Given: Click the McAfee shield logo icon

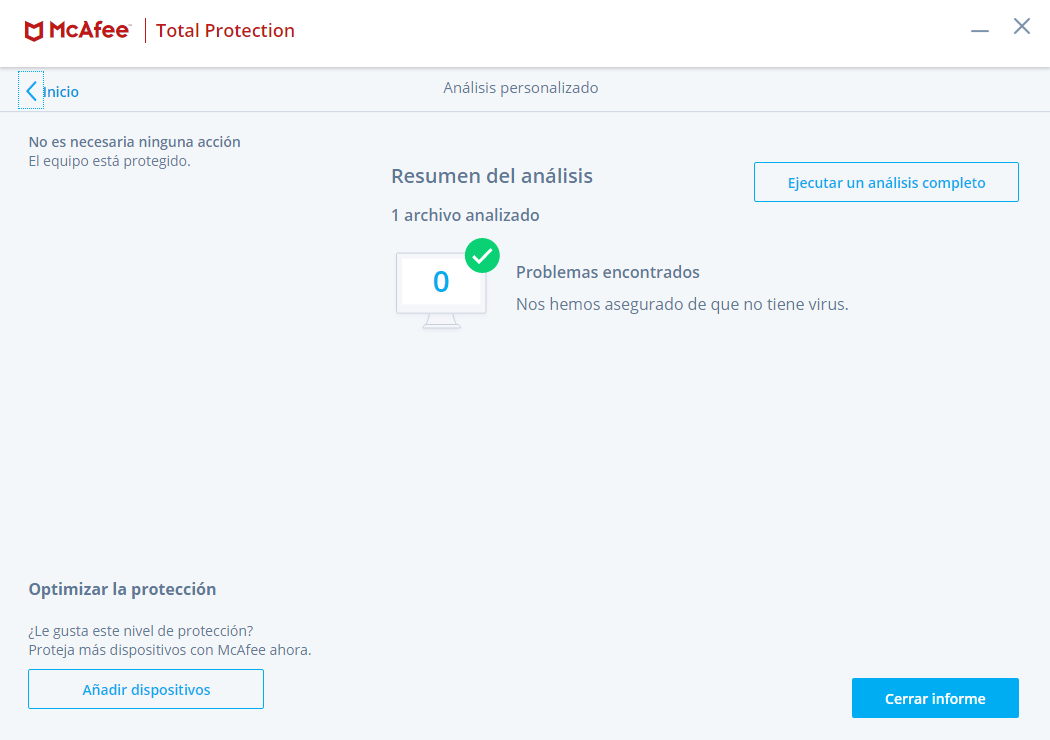Looking at the screenshot, I should tap(34, 31).
